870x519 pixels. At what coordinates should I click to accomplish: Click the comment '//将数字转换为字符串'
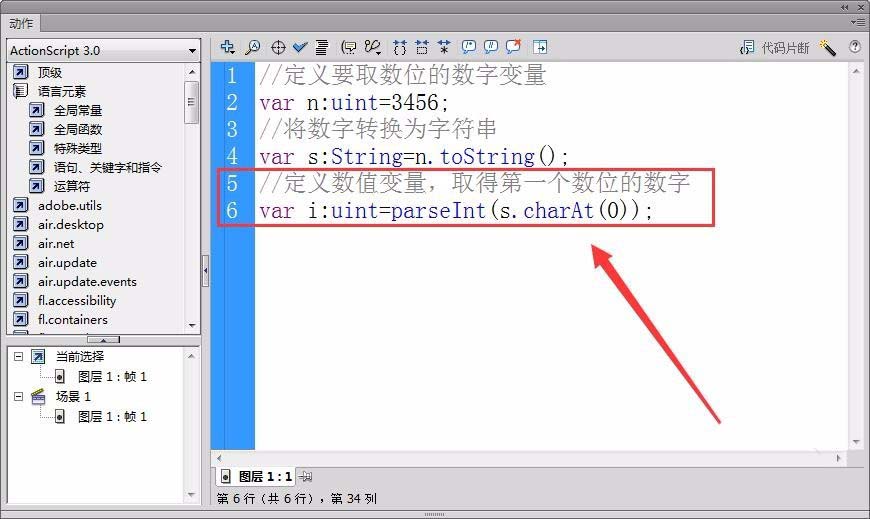tap(377, 129)
